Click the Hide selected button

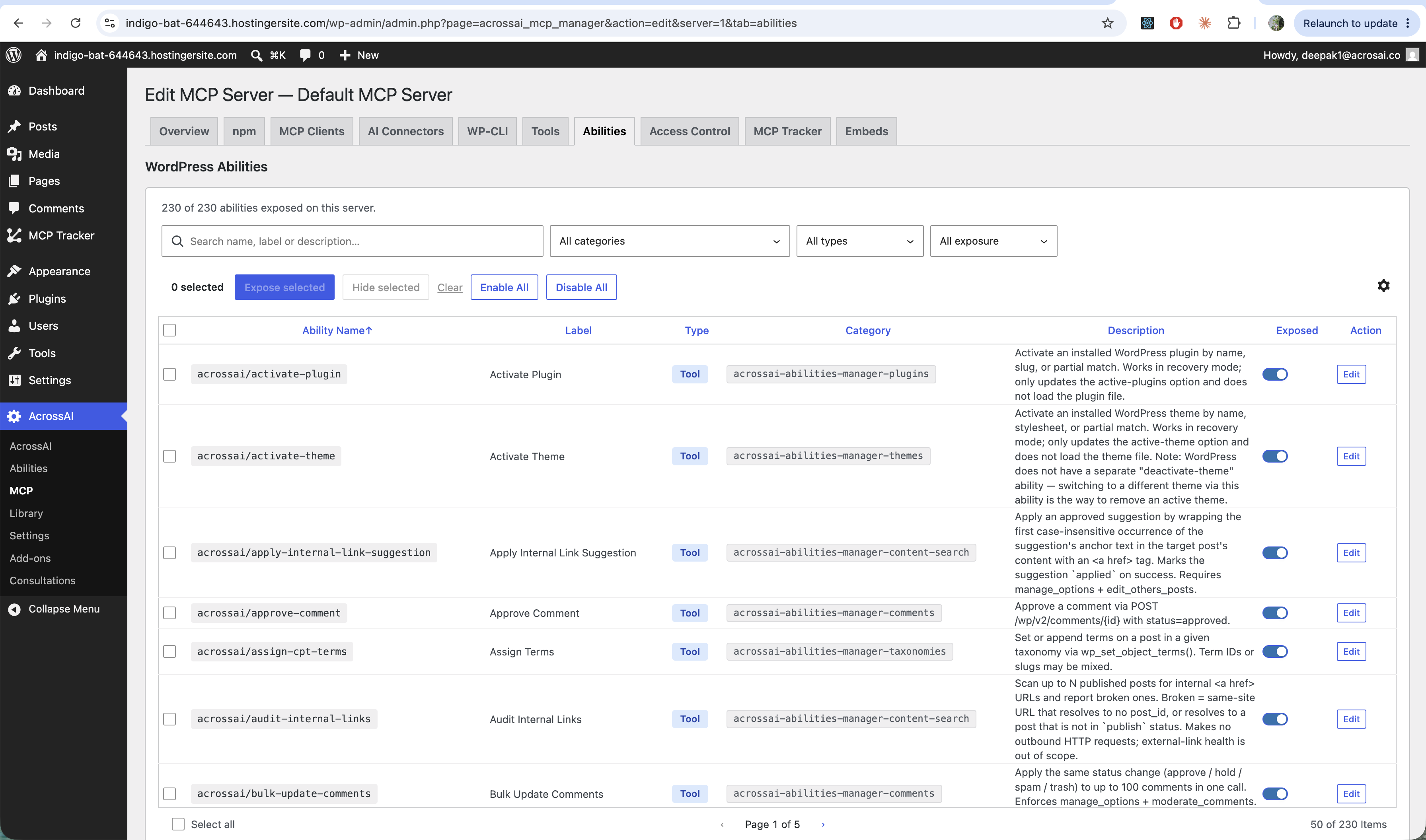click(x=386, y=288)
